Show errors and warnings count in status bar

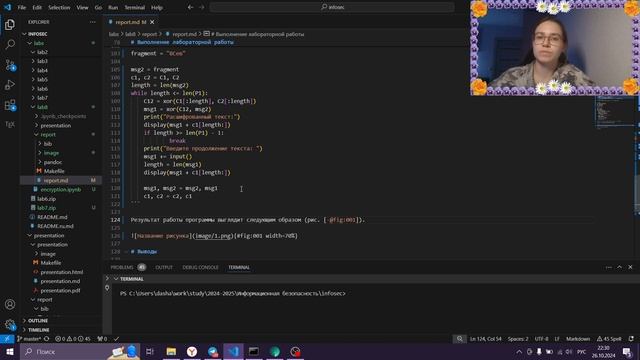pyautogui.click(x=73, y=339)
